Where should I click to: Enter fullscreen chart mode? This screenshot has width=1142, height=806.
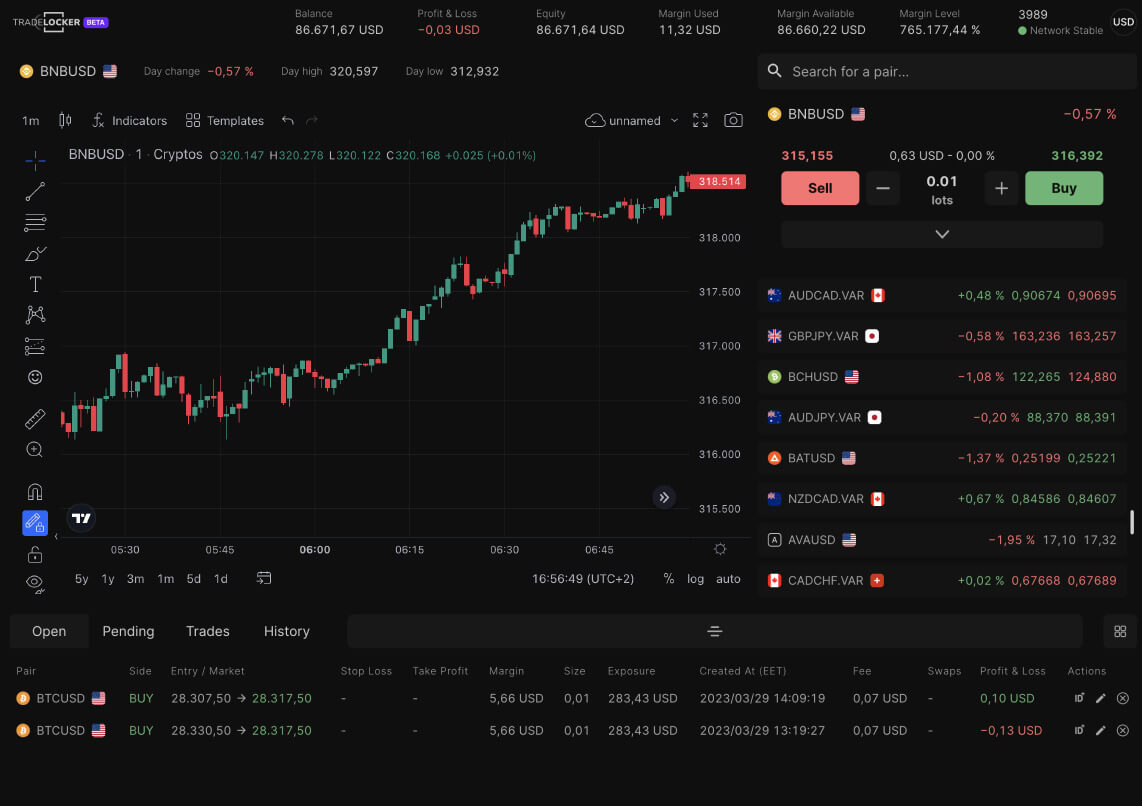pos(700,120)
